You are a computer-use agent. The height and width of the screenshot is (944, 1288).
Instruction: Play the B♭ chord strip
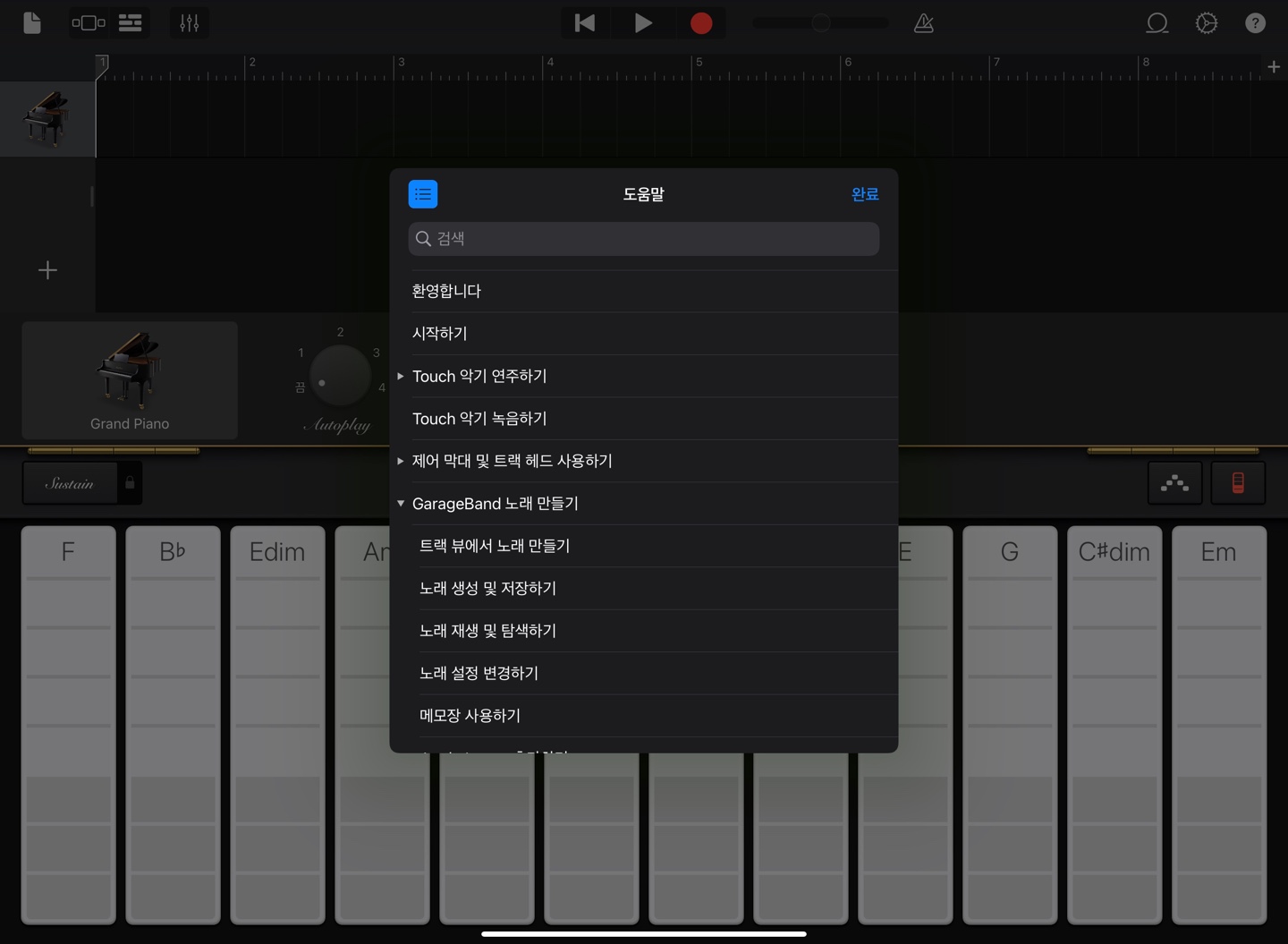point(173,725)
